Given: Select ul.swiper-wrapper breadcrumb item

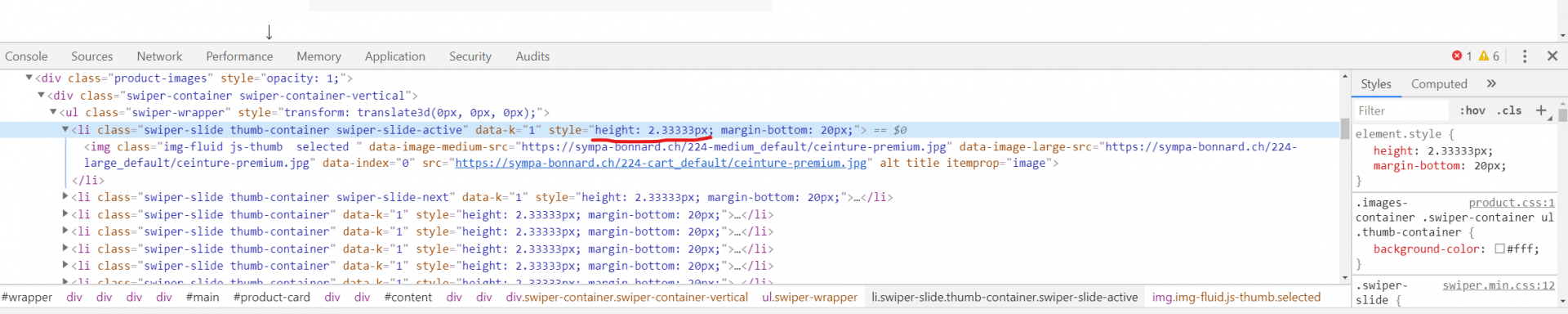Looking at the screenshot, I should point(810,298).
